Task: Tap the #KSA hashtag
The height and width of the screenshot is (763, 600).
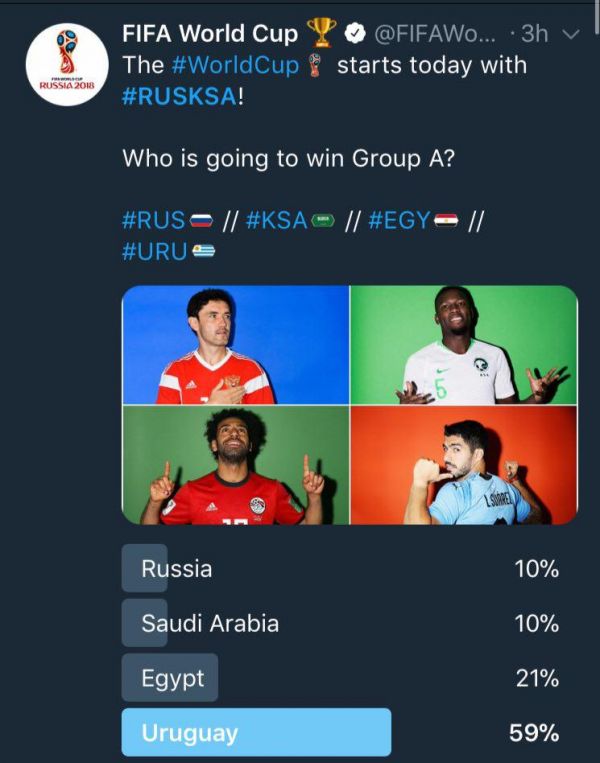Action: [275, 220]
